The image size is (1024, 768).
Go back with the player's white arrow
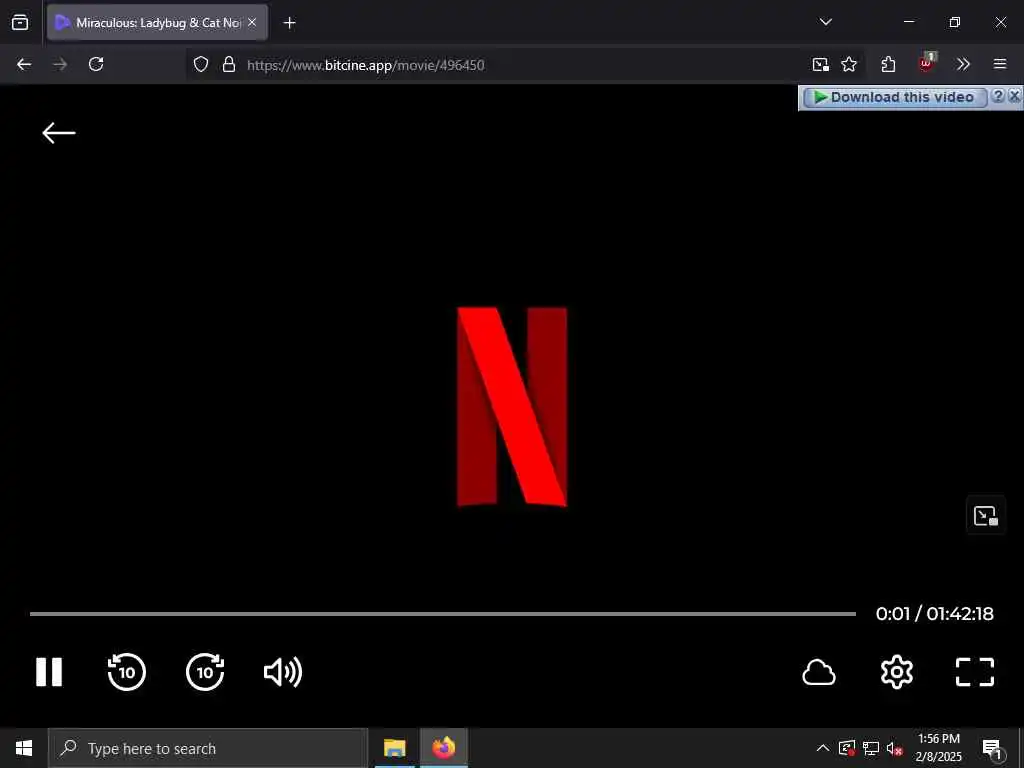(x=59, y=133)
